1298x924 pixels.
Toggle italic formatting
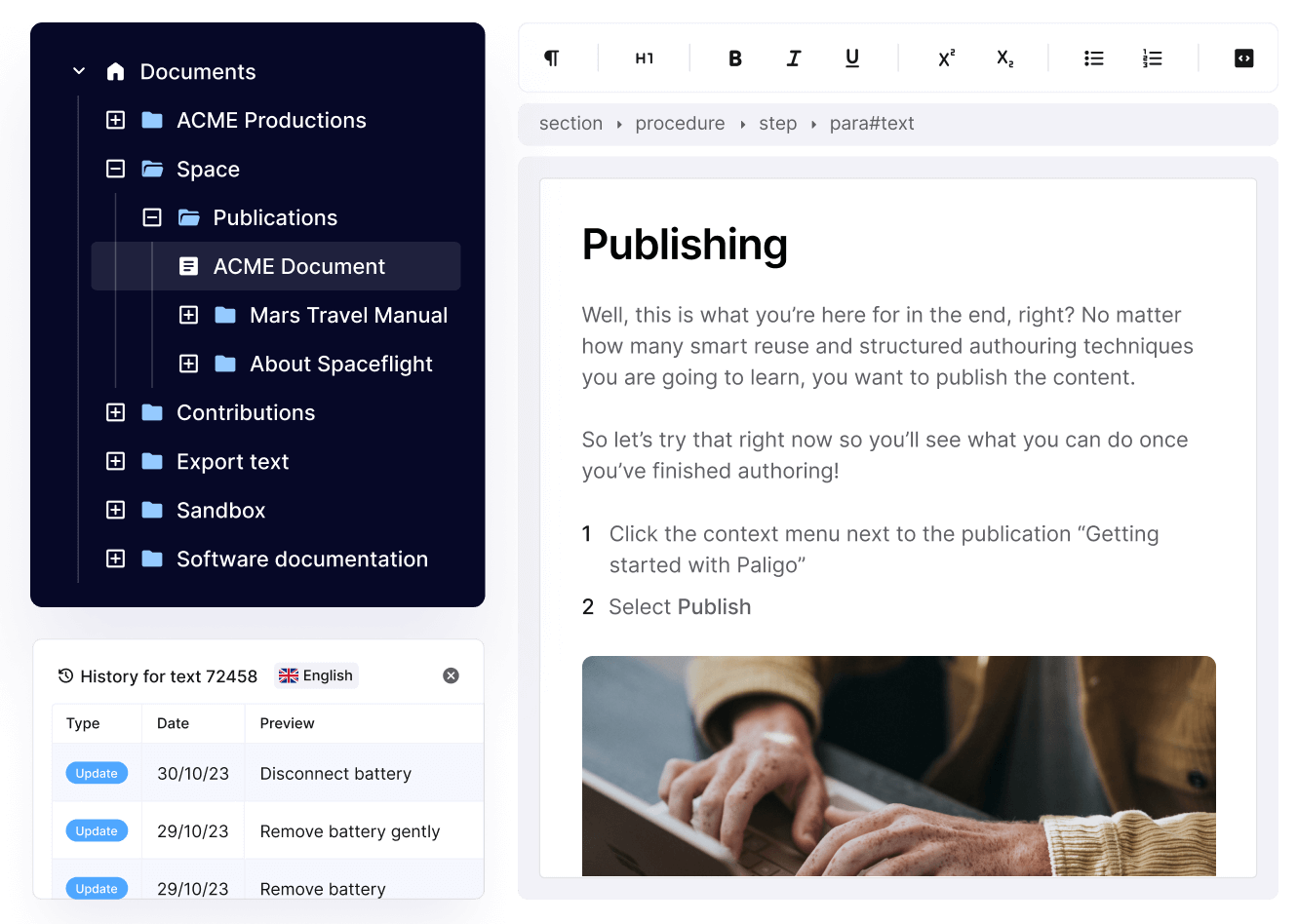(x=794, y=58)
